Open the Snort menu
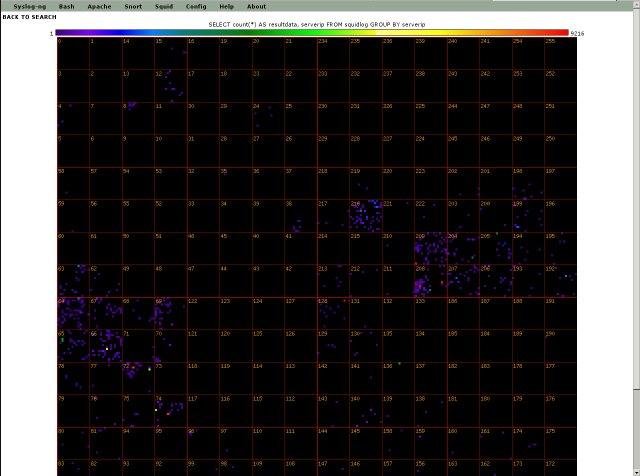 pyautogui.click(x=133, y=6)
